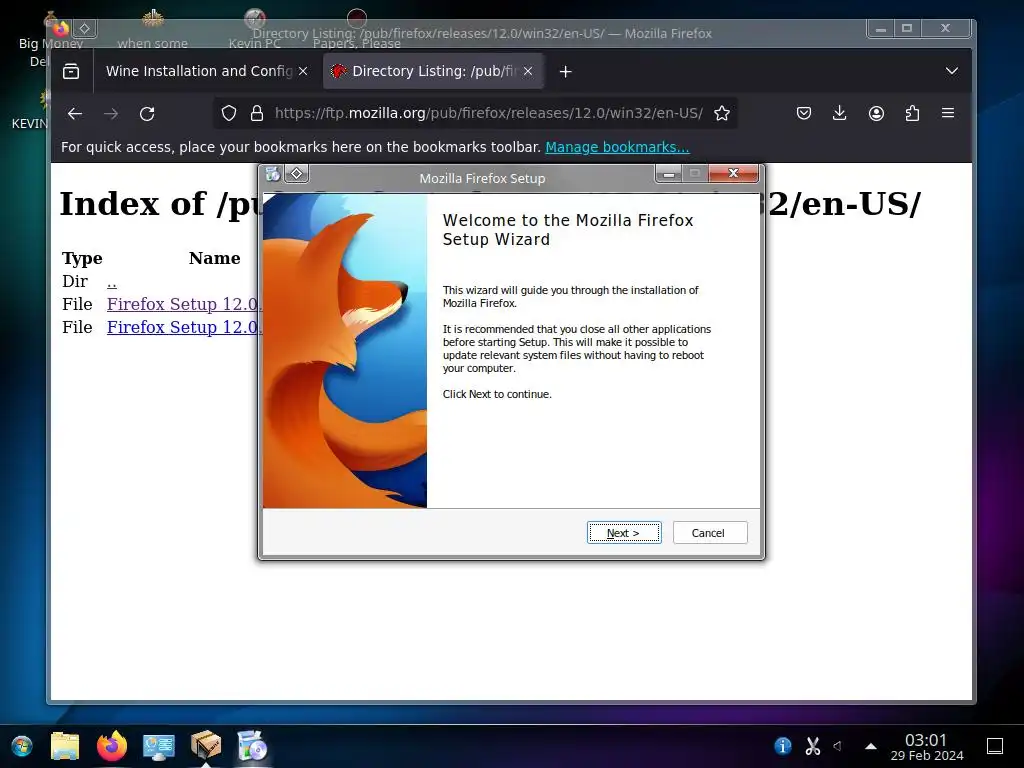Bookmark this page with star icon
The height and width of the screenshot is (768, 1024).
click(x=722, y=114)
